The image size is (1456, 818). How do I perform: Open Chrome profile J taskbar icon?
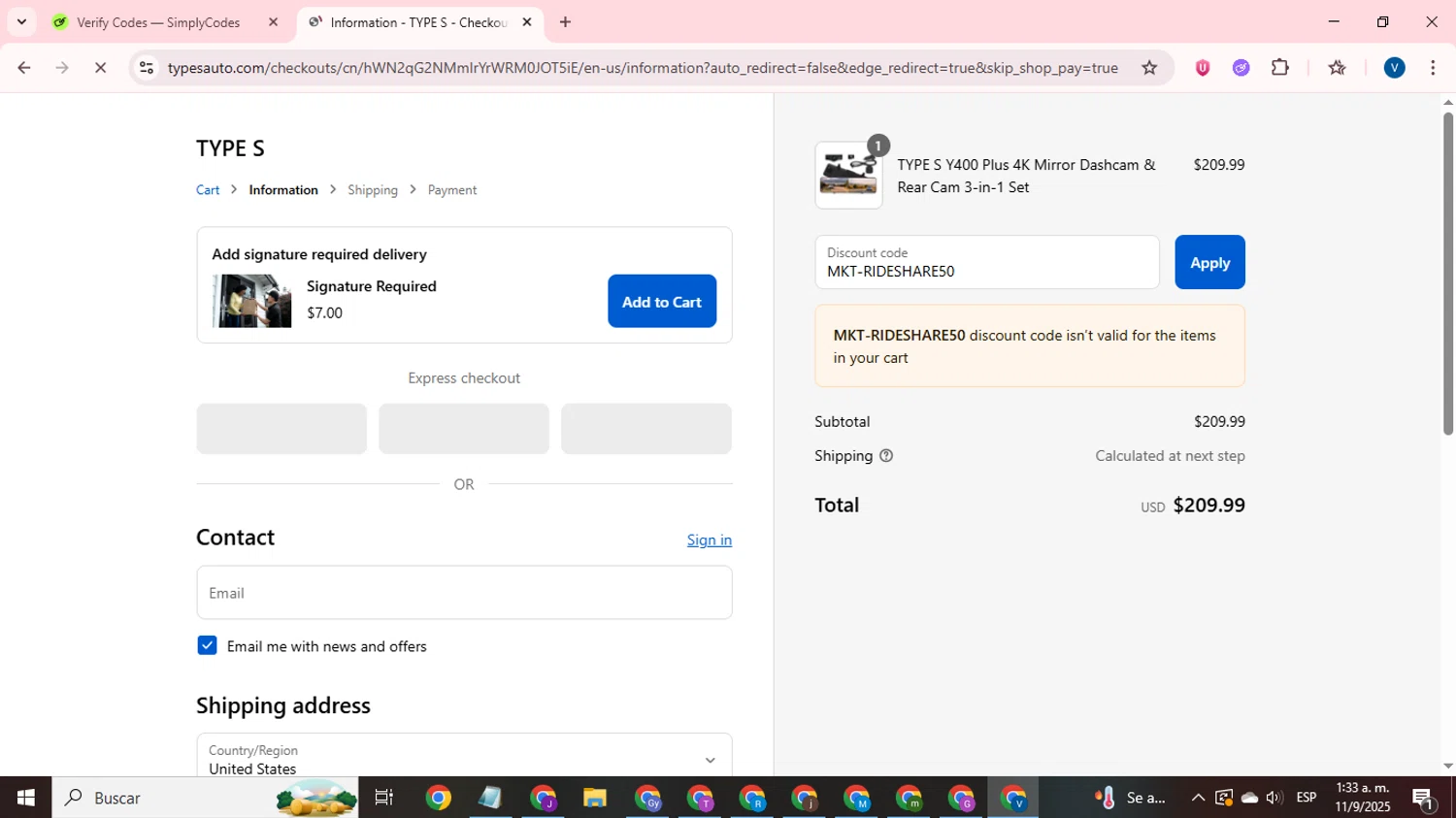543,798
